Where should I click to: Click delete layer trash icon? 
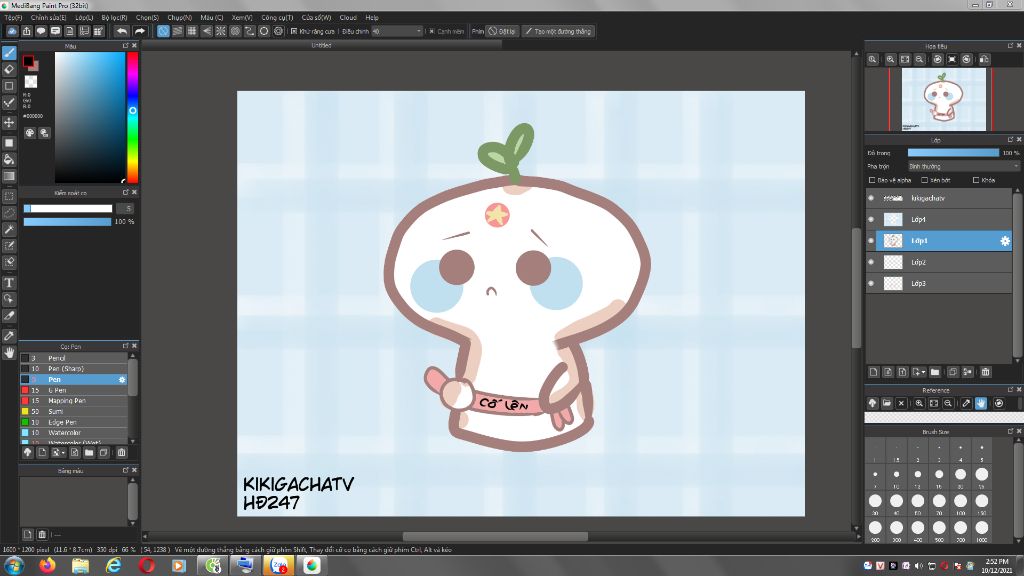click(985, 372)
